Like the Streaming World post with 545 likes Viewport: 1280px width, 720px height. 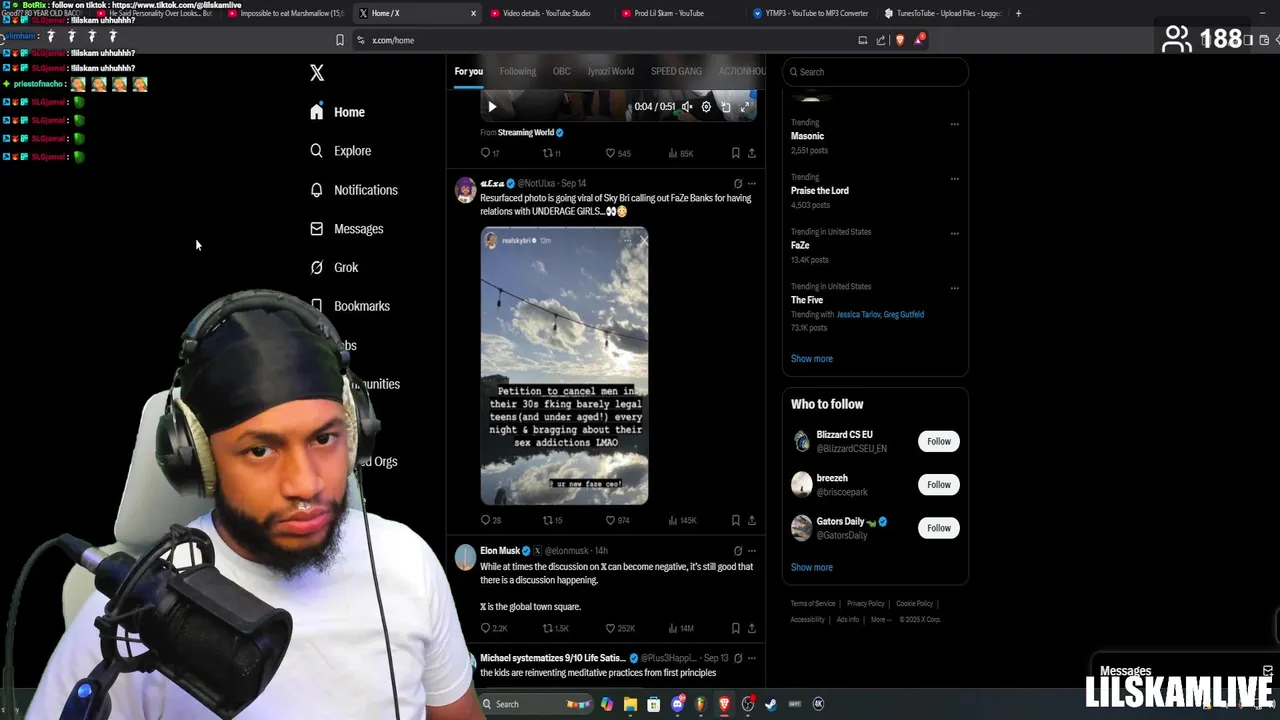(618, 153)
